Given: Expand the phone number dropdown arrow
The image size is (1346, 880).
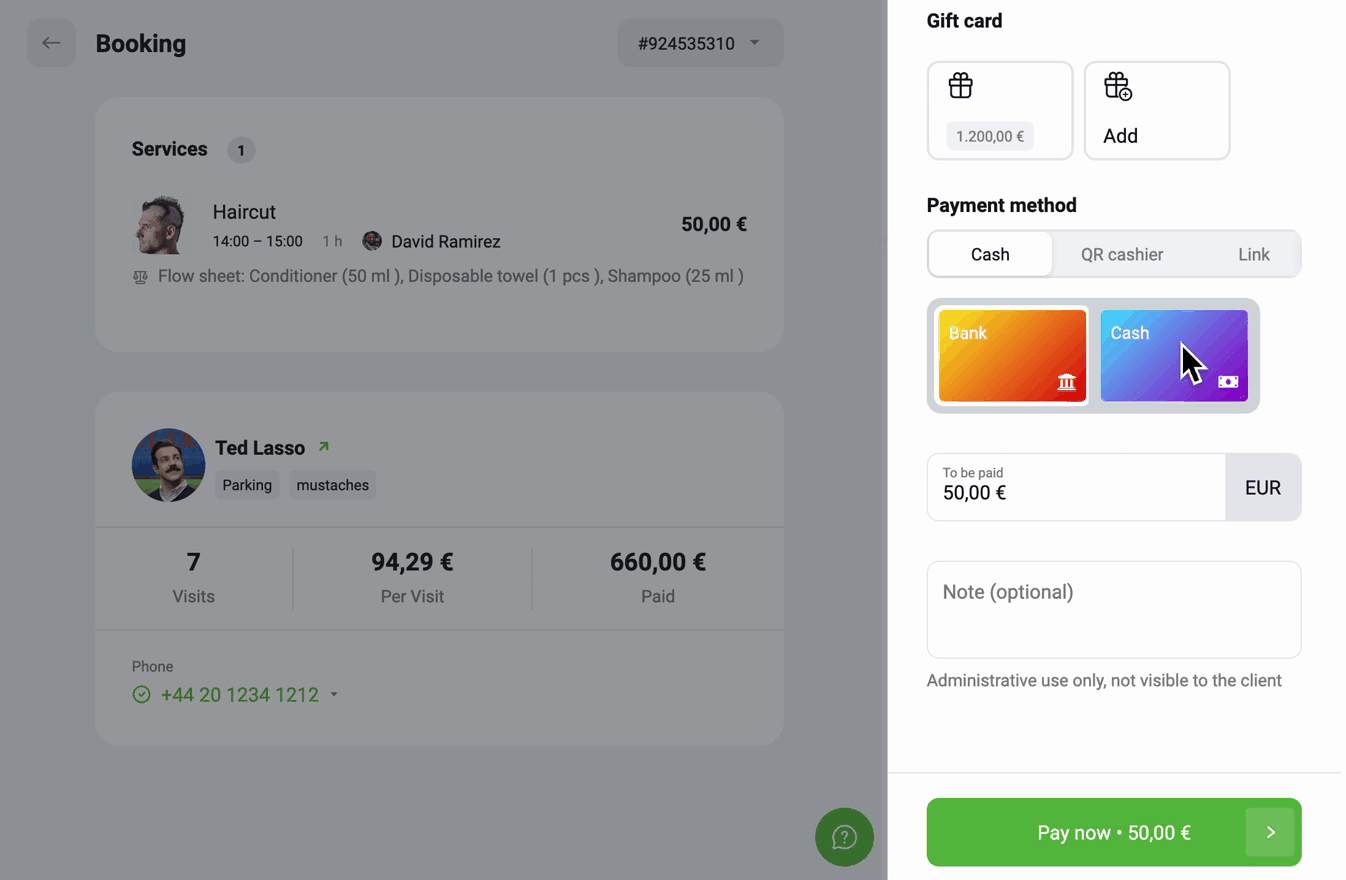Looking at the screenshot, I should click(334, 695).
